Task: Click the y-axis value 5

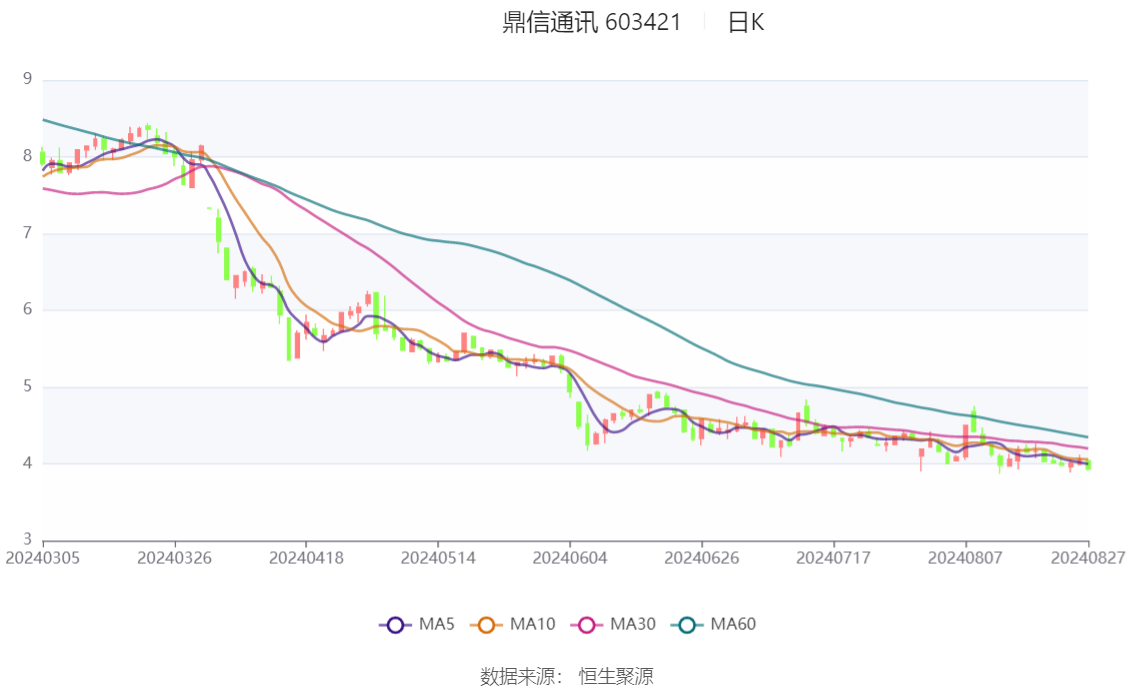Action: coord(27,386)
